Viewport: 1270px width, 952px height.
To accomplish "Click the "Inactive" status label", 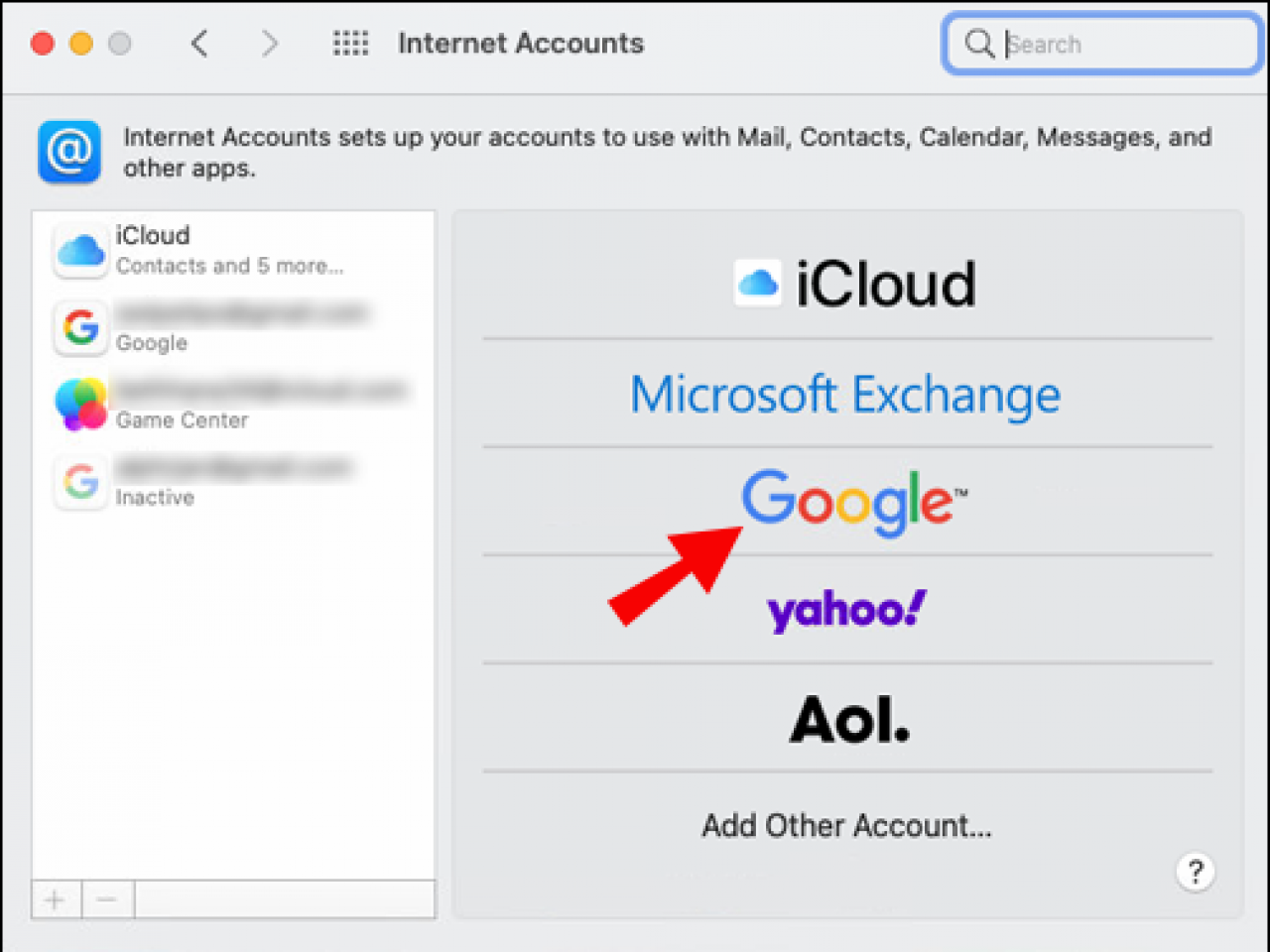I will [x=155, y=497].
